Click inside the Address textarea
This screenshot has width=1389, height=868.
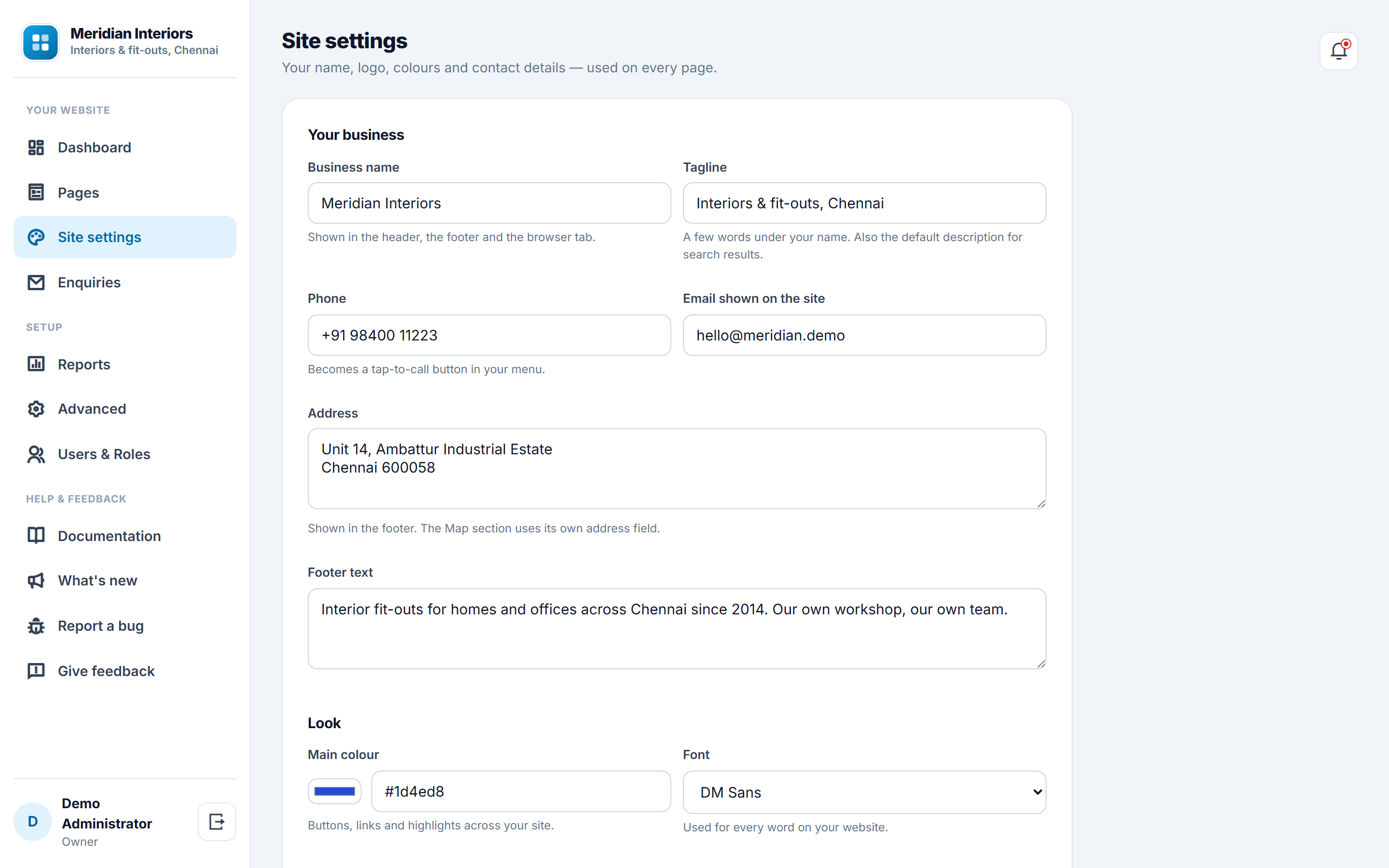coord(677,468)
